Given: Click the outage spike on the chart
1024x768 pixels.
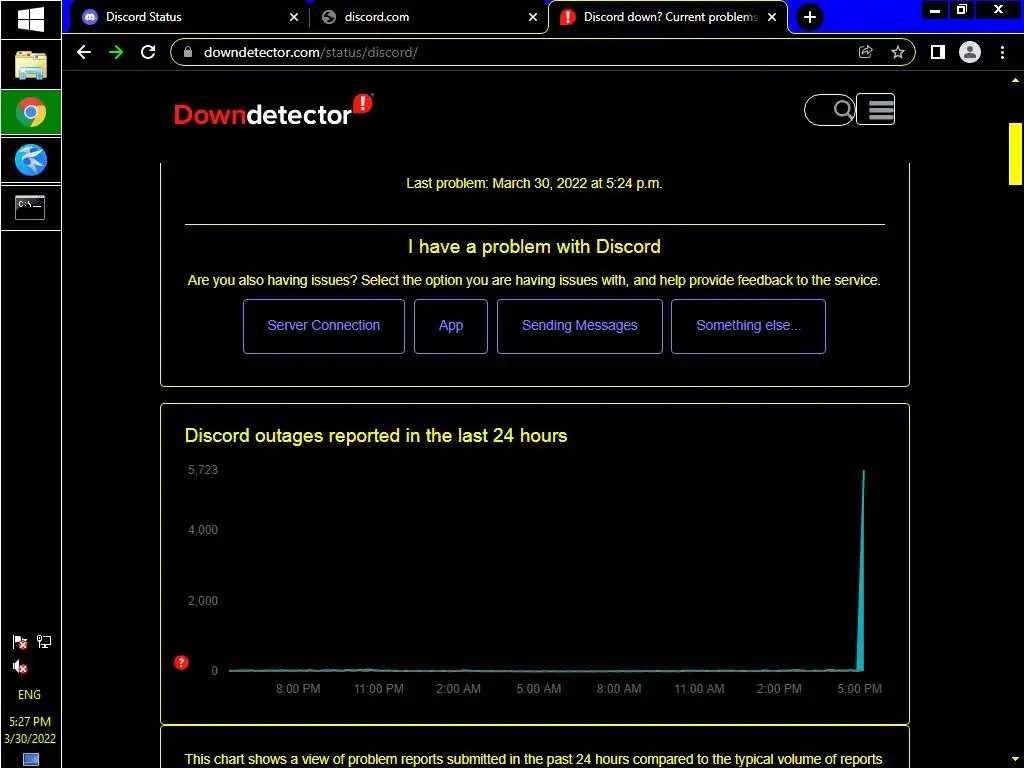Looking at the screenshot, I should (861, 570).
